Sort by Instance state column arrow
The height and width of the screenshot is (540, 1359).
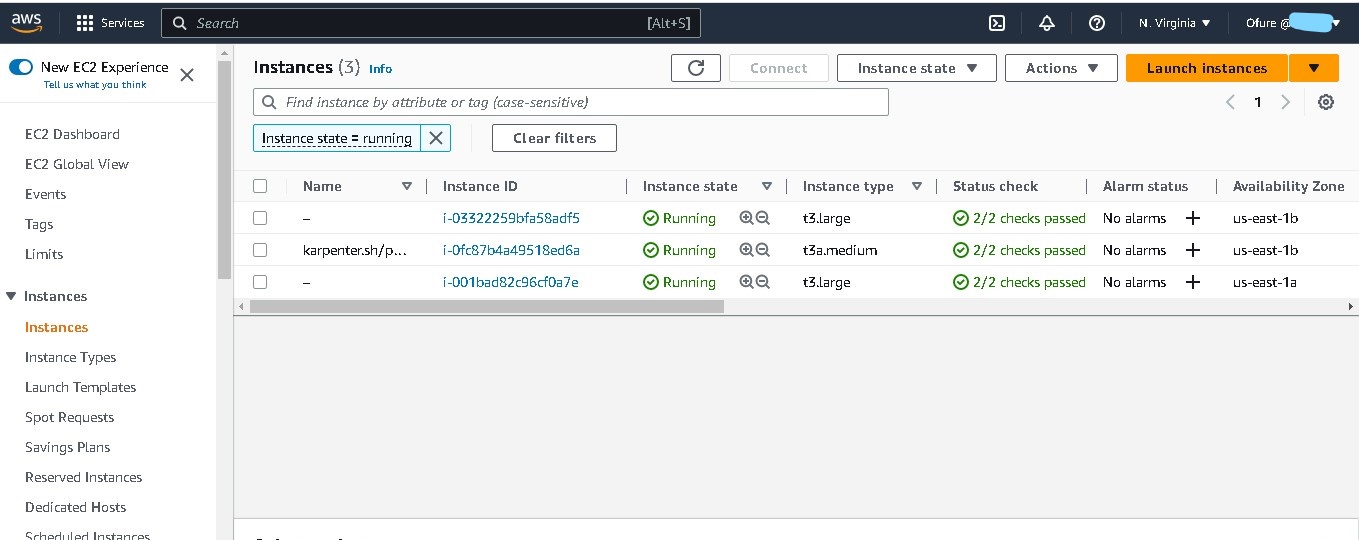point(767,186)
